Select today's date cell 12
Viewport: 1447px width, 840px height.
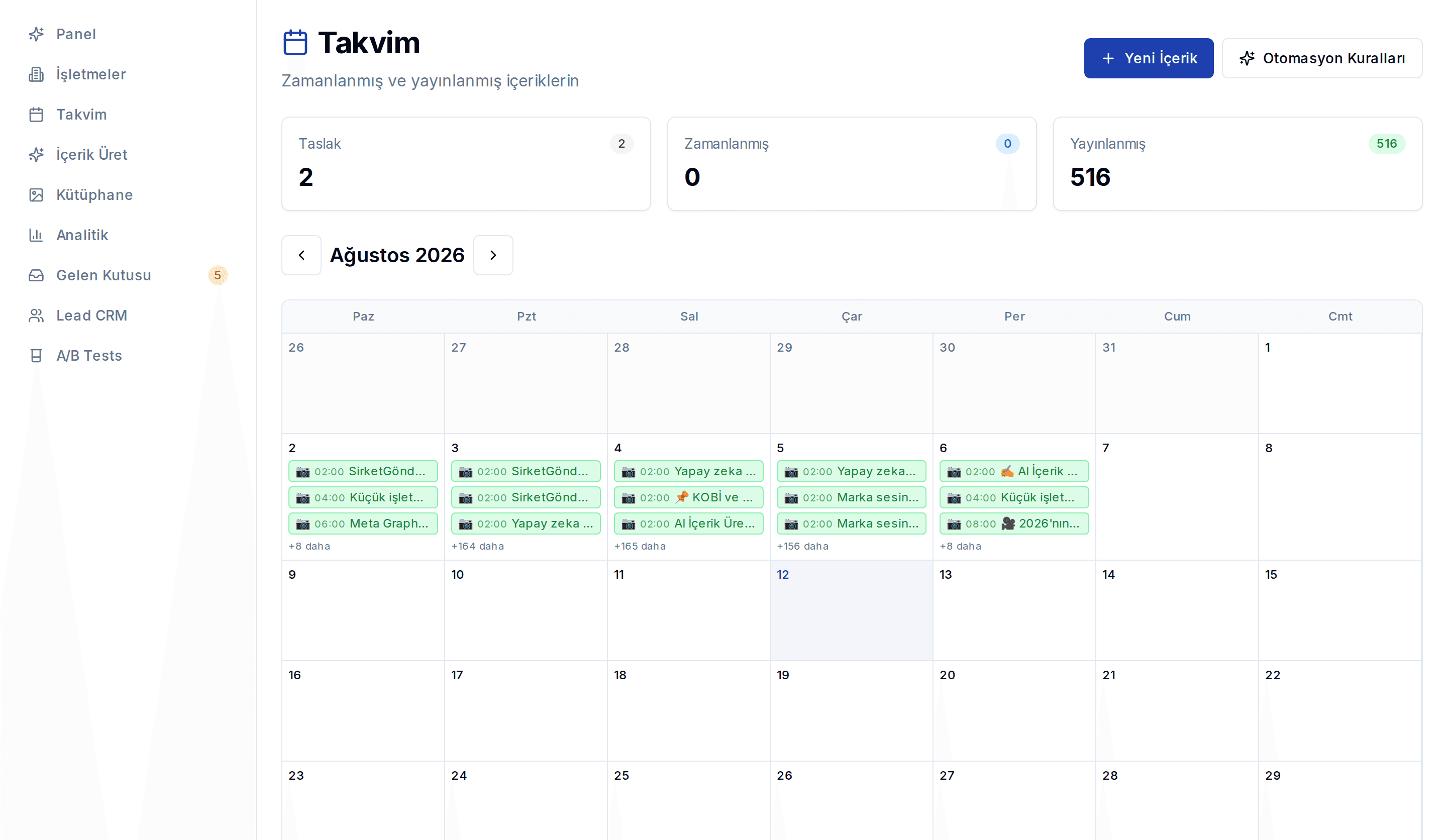852,610
